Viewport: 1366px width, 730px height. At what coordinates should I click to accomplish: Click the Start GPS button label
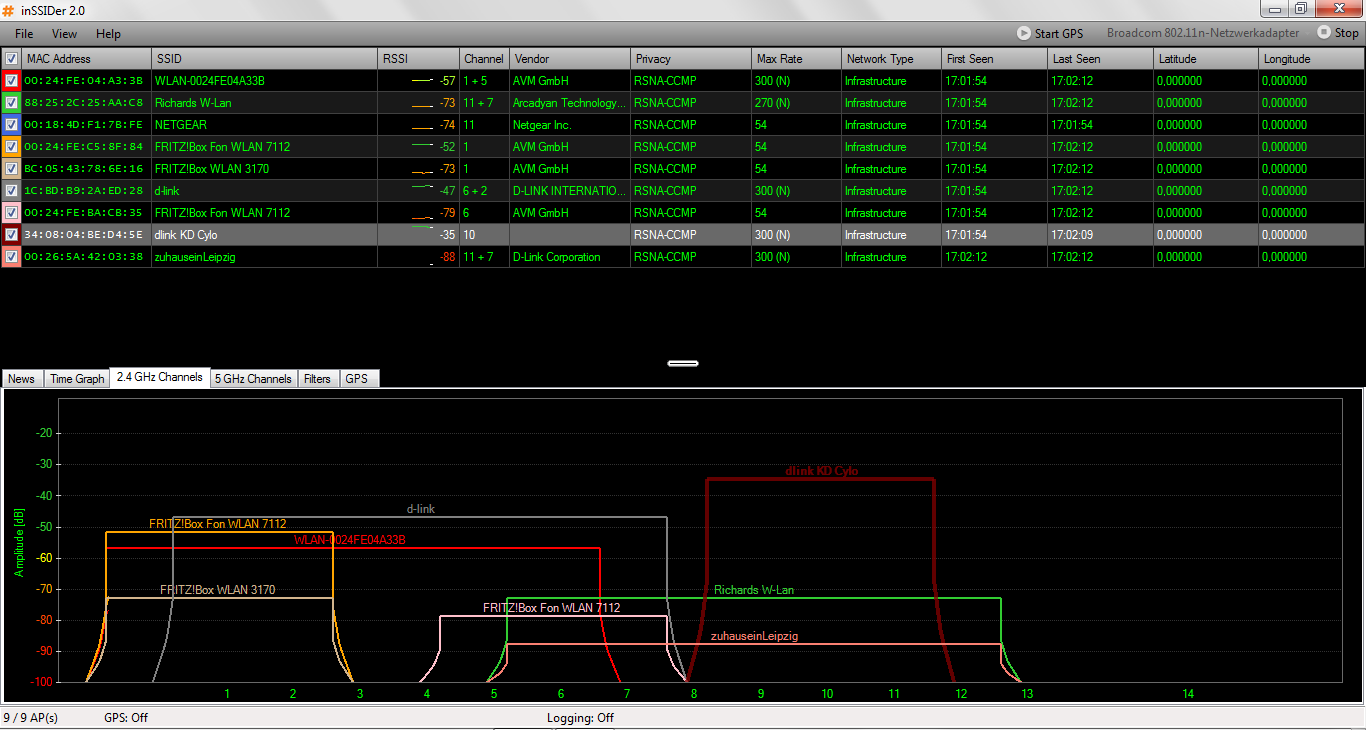(1058, 34)
